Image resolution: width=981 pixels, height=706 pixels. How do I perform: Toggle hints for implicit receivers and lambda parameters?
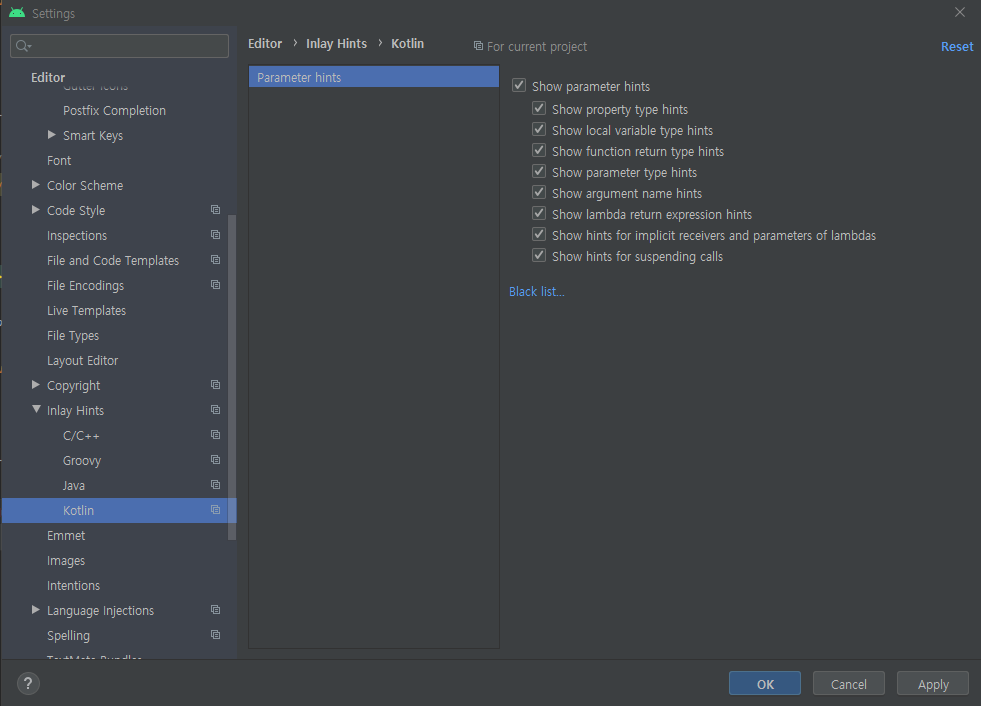click(539, 234)
